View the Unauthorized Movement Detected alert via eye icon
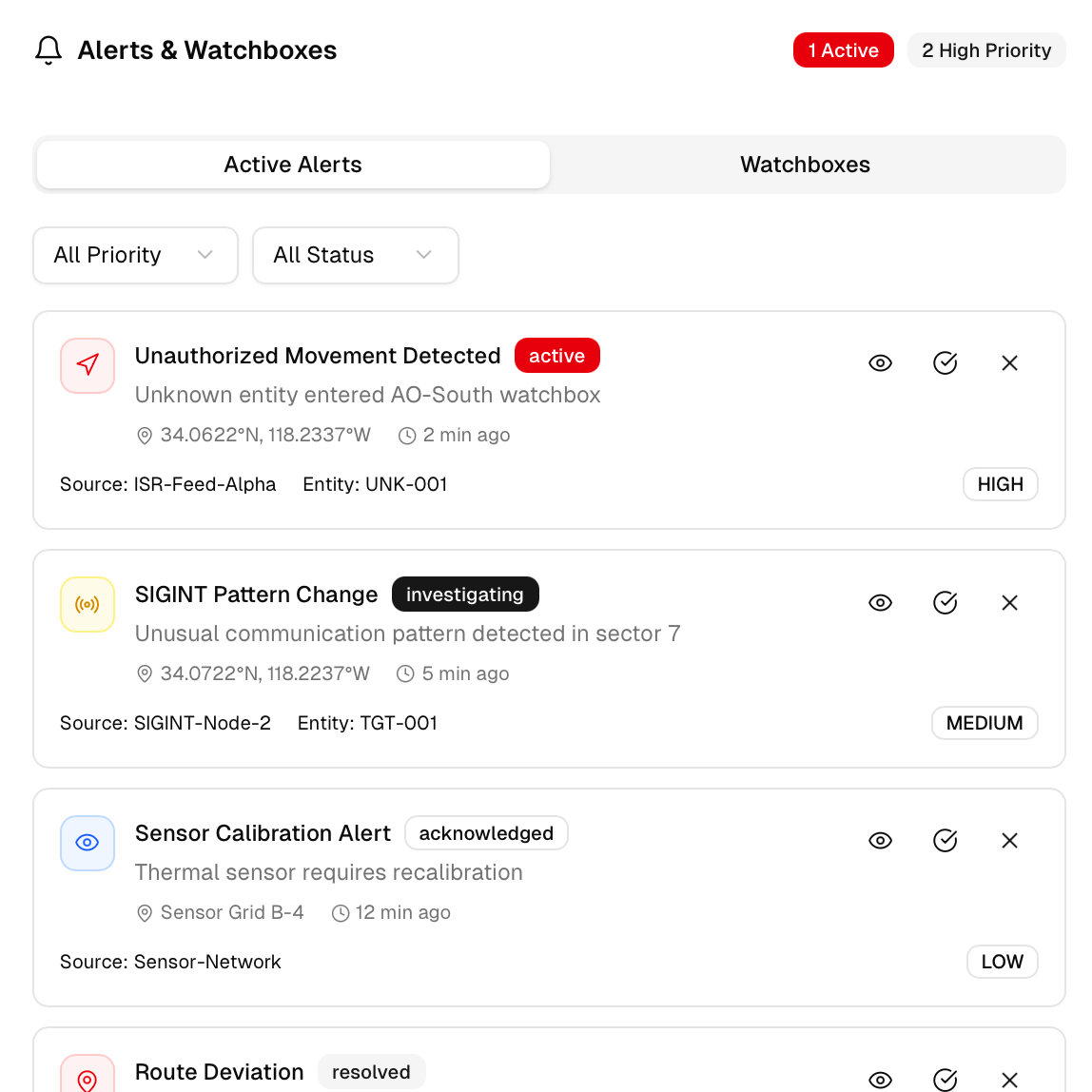This screenshot has width=1092, height=1092. (x=880, y=362)
